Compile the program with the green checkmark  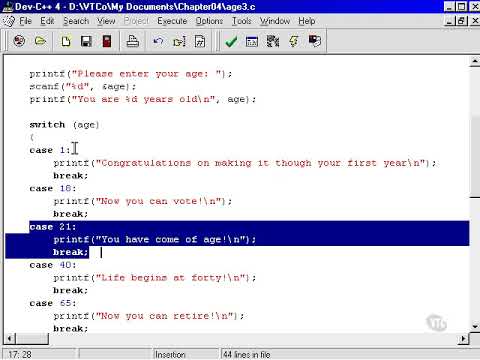click(x=231, y=42)
